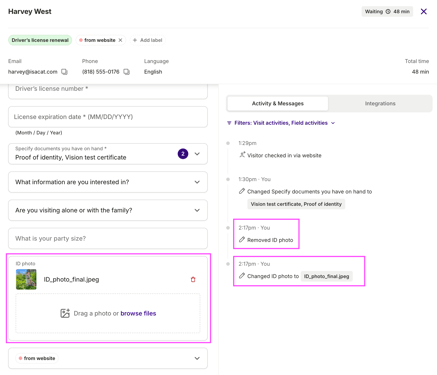Remove the 'from website' label
This screenshot has width=437, height=375.
[120, 40]
